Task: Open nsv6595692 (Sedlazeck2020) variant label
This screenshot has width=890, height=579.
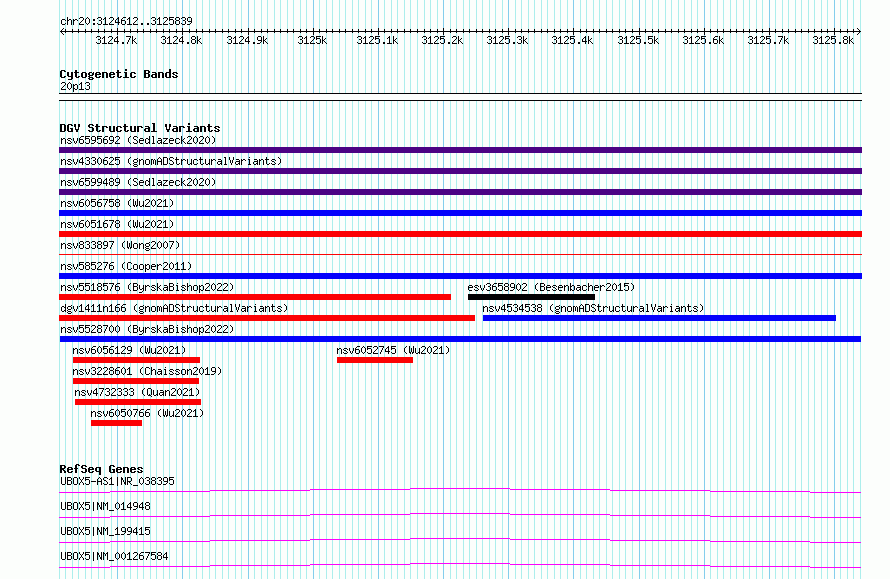Action: 138,140
